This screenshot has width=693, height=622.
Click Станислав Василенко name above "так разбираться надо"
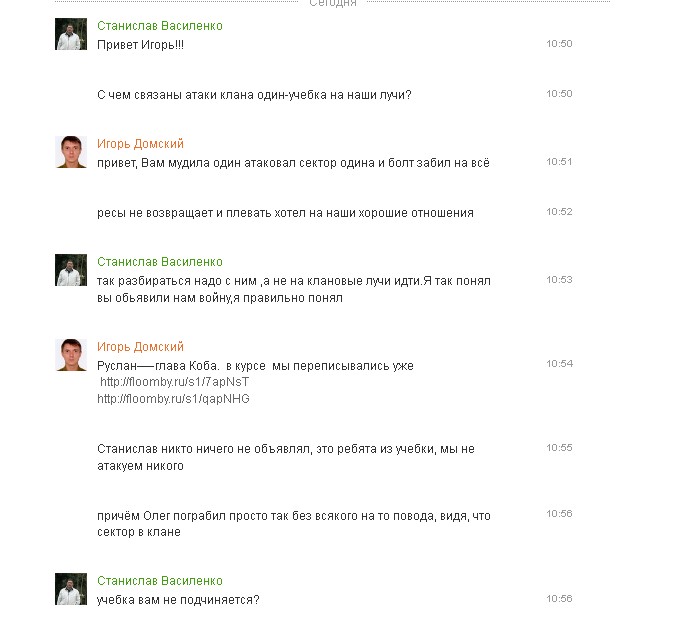(160, 262)
